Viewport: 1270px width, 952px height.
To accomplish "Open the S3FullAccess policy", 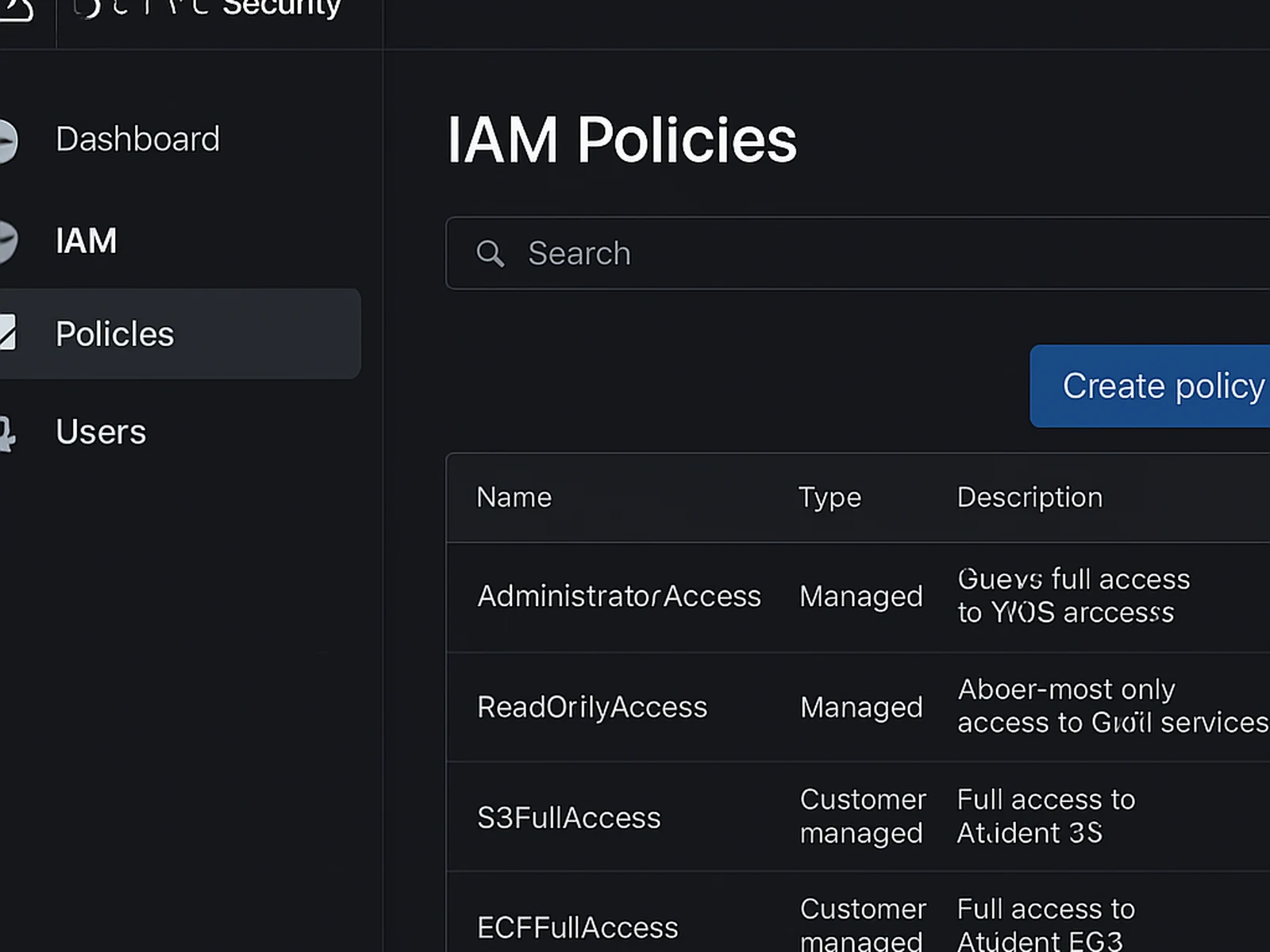I will pos(568,818).
